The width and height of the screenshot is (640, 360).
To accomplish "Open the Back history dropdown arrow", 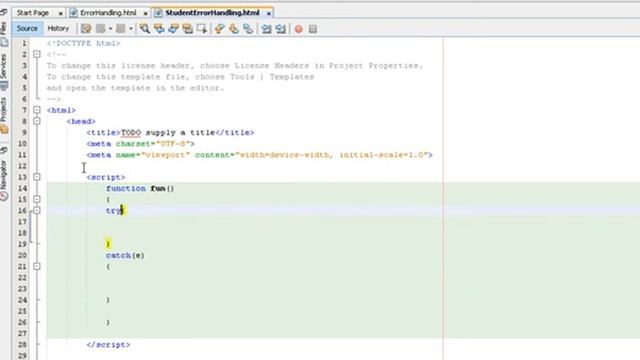I will pos(110,29).
